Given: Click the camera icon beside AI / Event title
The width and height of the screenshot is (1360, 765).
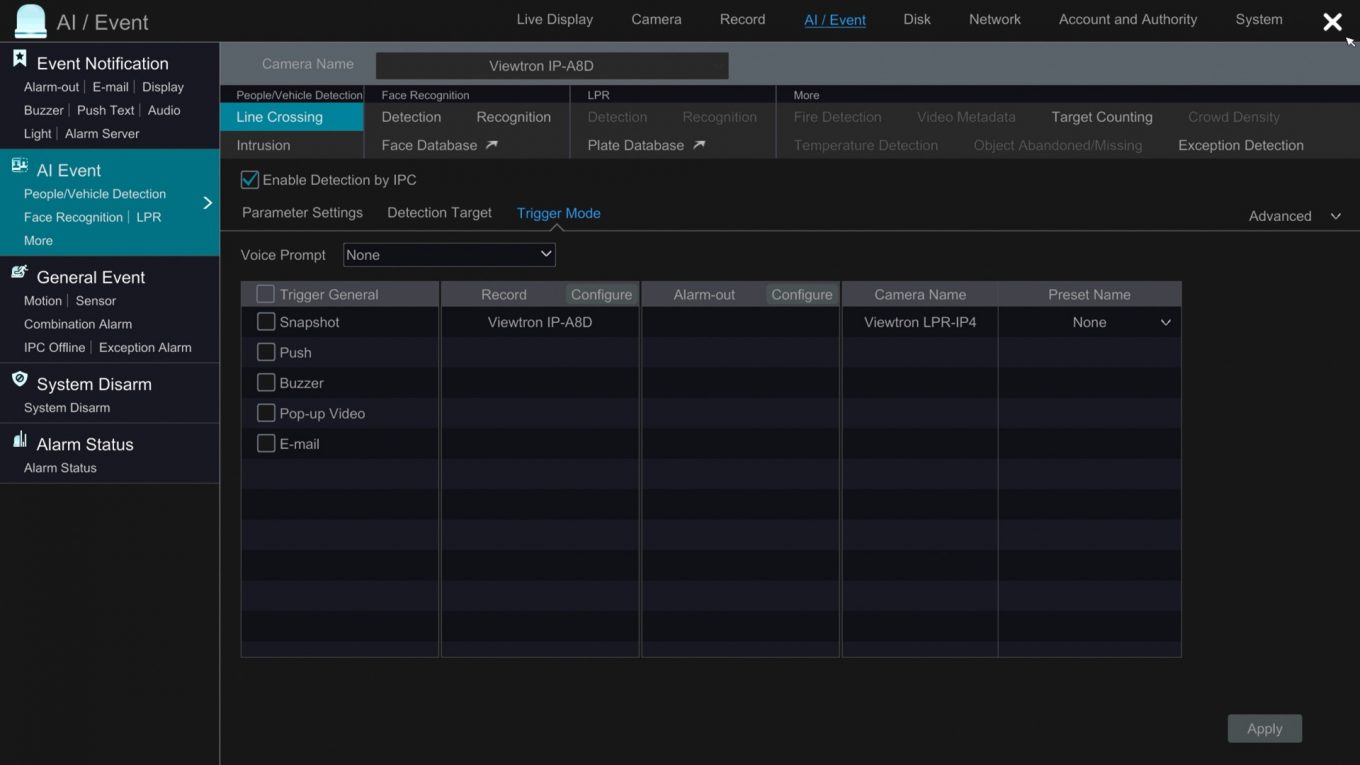Looking at the screenshot, I should (30, 20).
